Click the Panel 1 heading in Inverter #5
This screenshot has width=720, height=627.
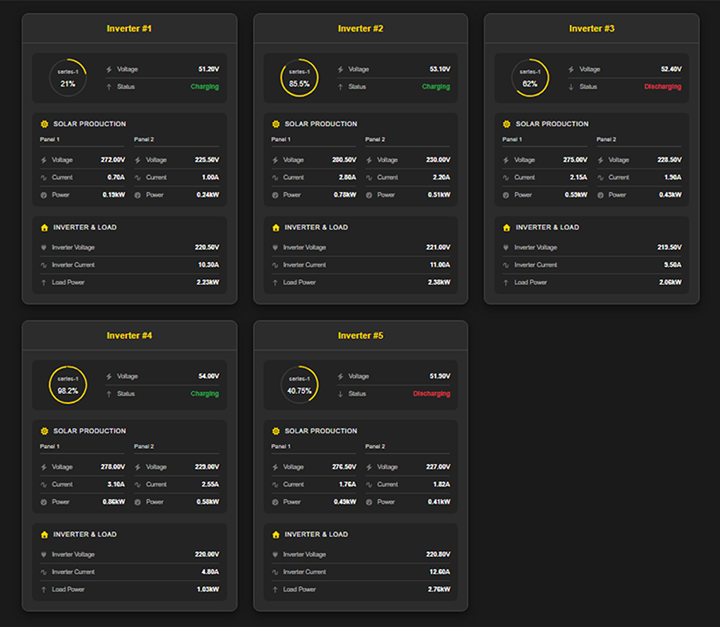coord(282,447)
